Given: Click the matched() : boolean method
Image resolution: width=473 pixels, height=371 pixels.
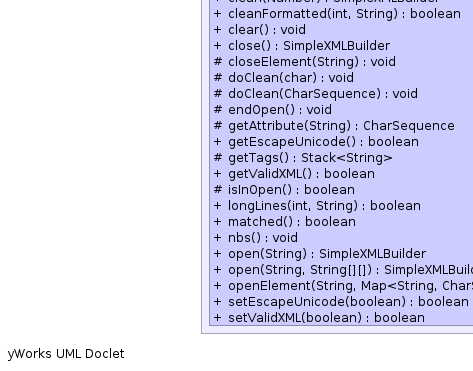Looking at the screenshot, I should (285, 222).
